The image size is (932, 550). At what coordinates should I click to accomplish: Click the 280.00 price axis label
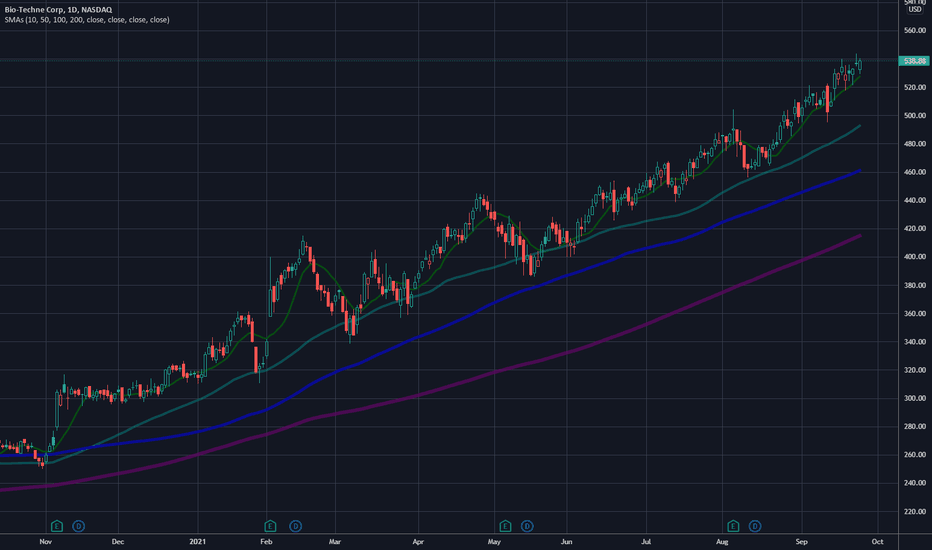pyautogui.click(x=915, y=426)
